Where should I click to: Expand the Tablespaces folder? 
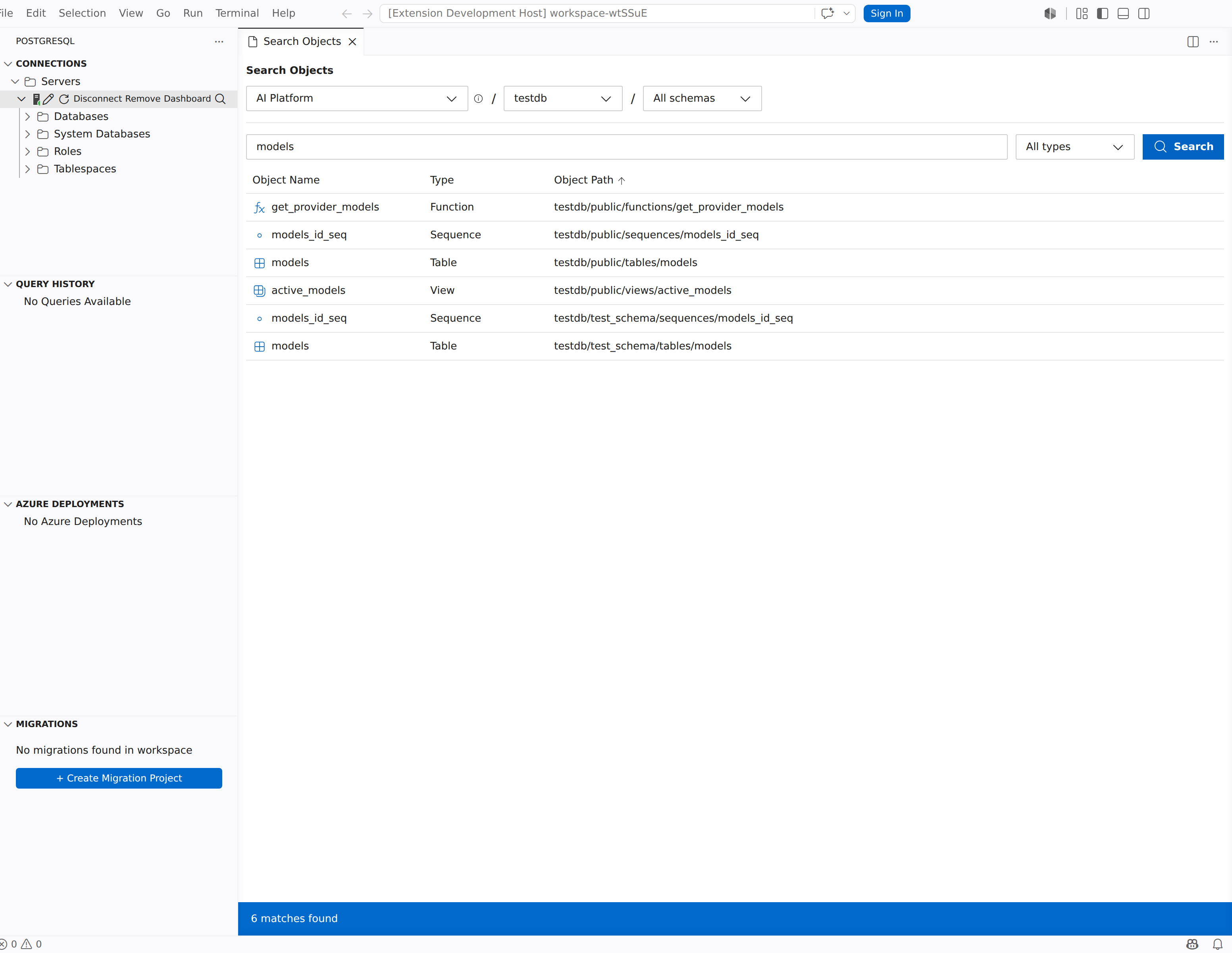click(28, 169)
